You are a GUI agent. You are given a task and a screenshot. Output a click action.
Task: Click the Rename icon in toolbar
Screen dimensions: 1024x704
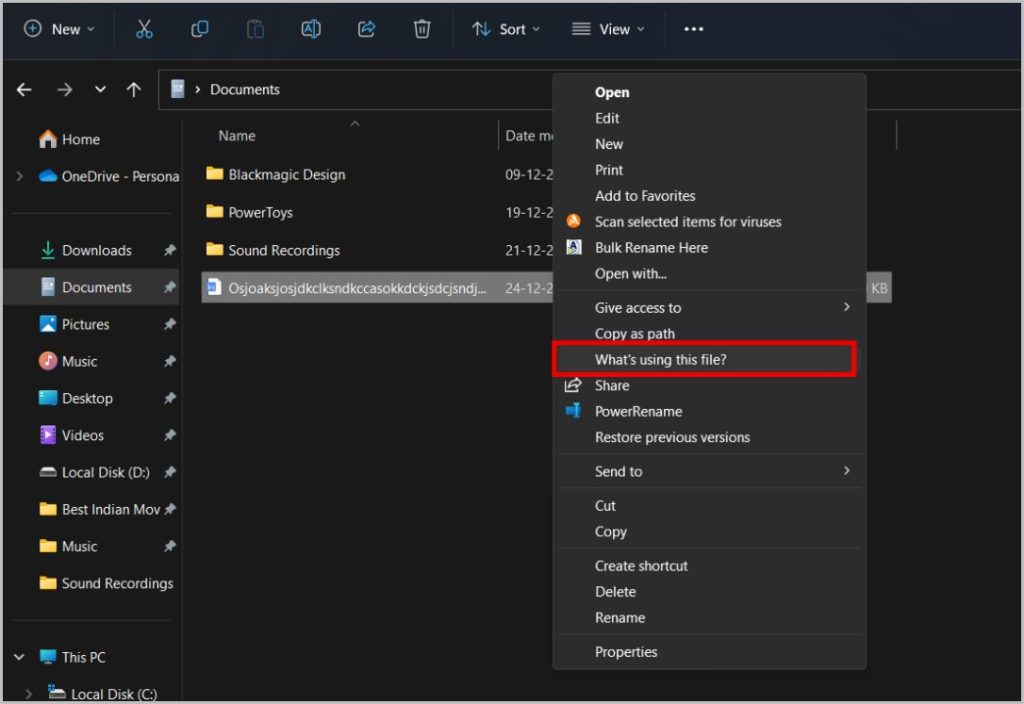pos(311,29)
